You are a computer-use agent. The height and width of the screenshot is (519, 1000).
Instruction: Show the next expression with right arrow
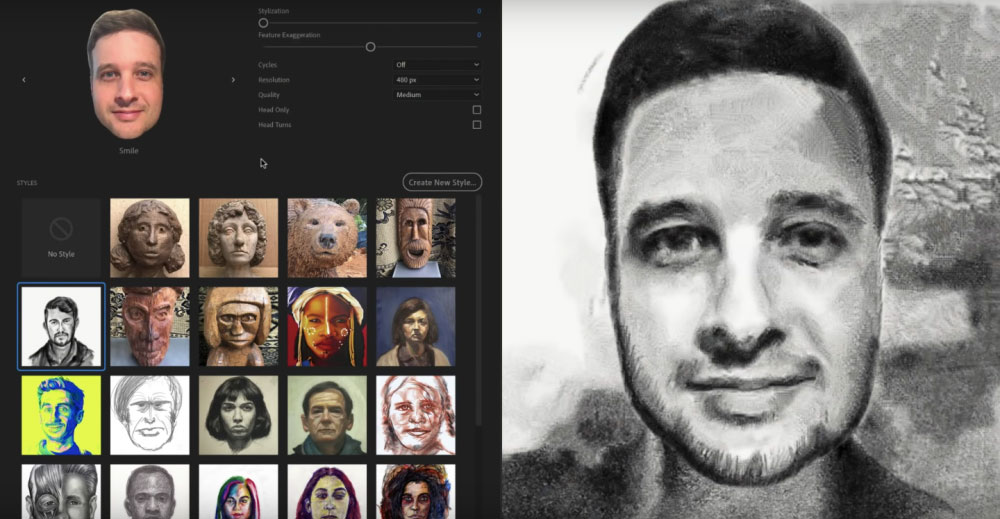(x=233, y=80)
